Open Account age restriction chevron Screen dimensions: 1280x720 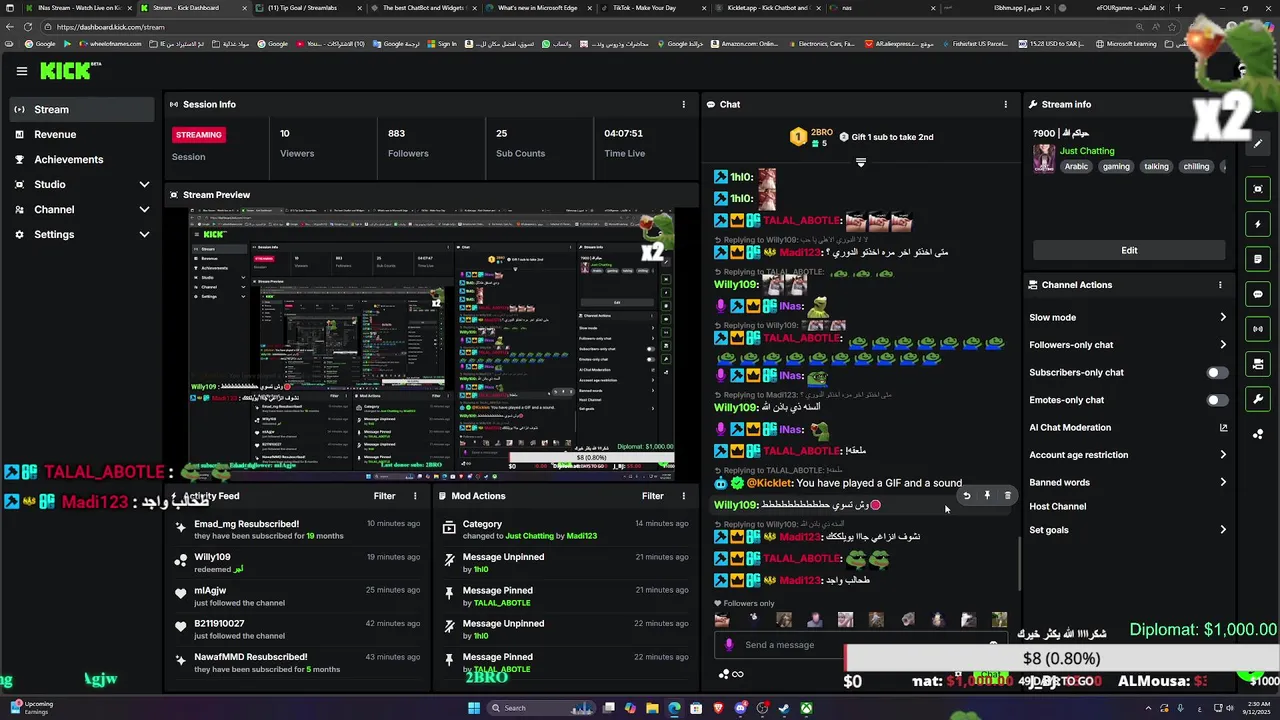[x=1222, y=455]
